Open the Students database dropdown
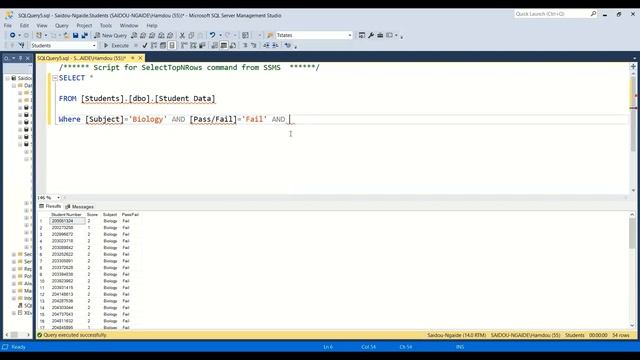The height and width of the screenshot is (360, 640). click(94, 46)
